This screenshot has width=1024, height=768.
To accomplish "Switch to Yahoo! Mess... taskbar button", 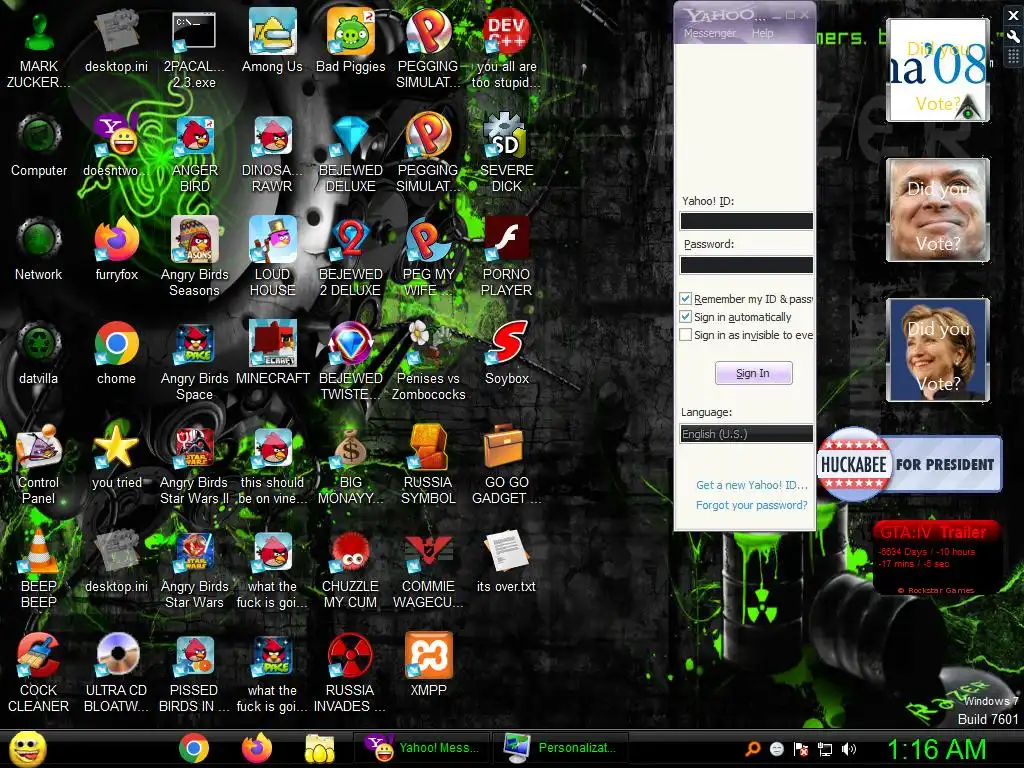I will [423, 748].
